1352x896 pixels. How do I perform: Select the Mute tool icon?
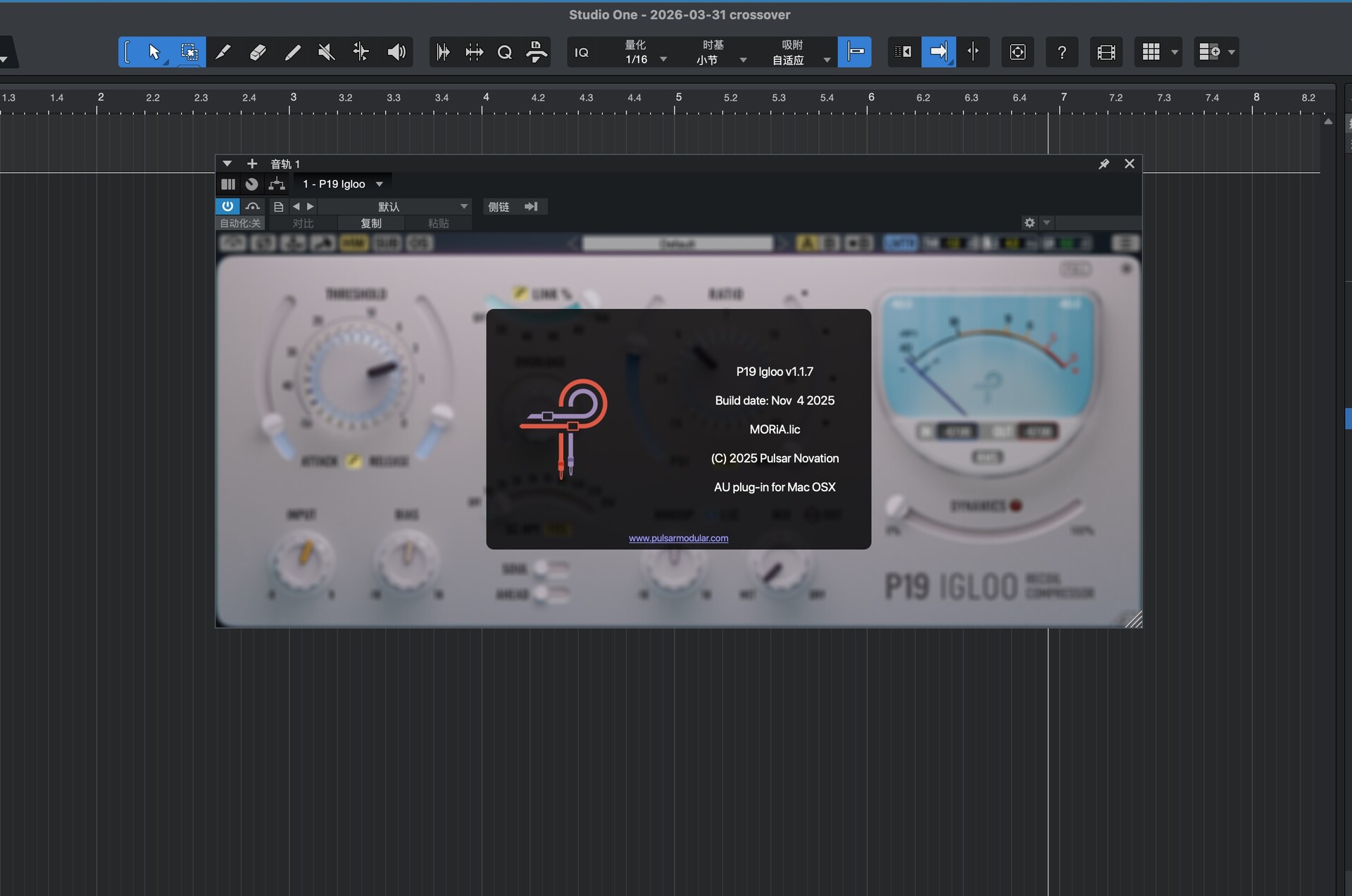point(326,52)
